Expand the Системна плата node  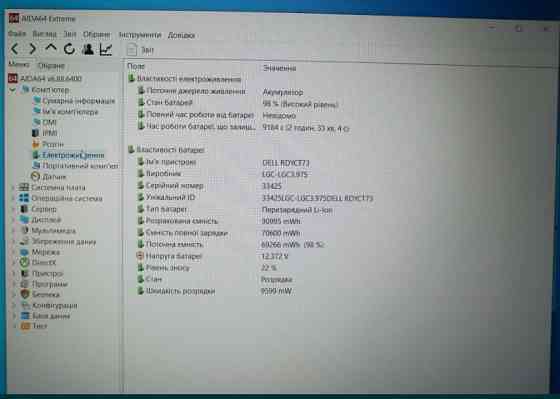pos(13,187)
